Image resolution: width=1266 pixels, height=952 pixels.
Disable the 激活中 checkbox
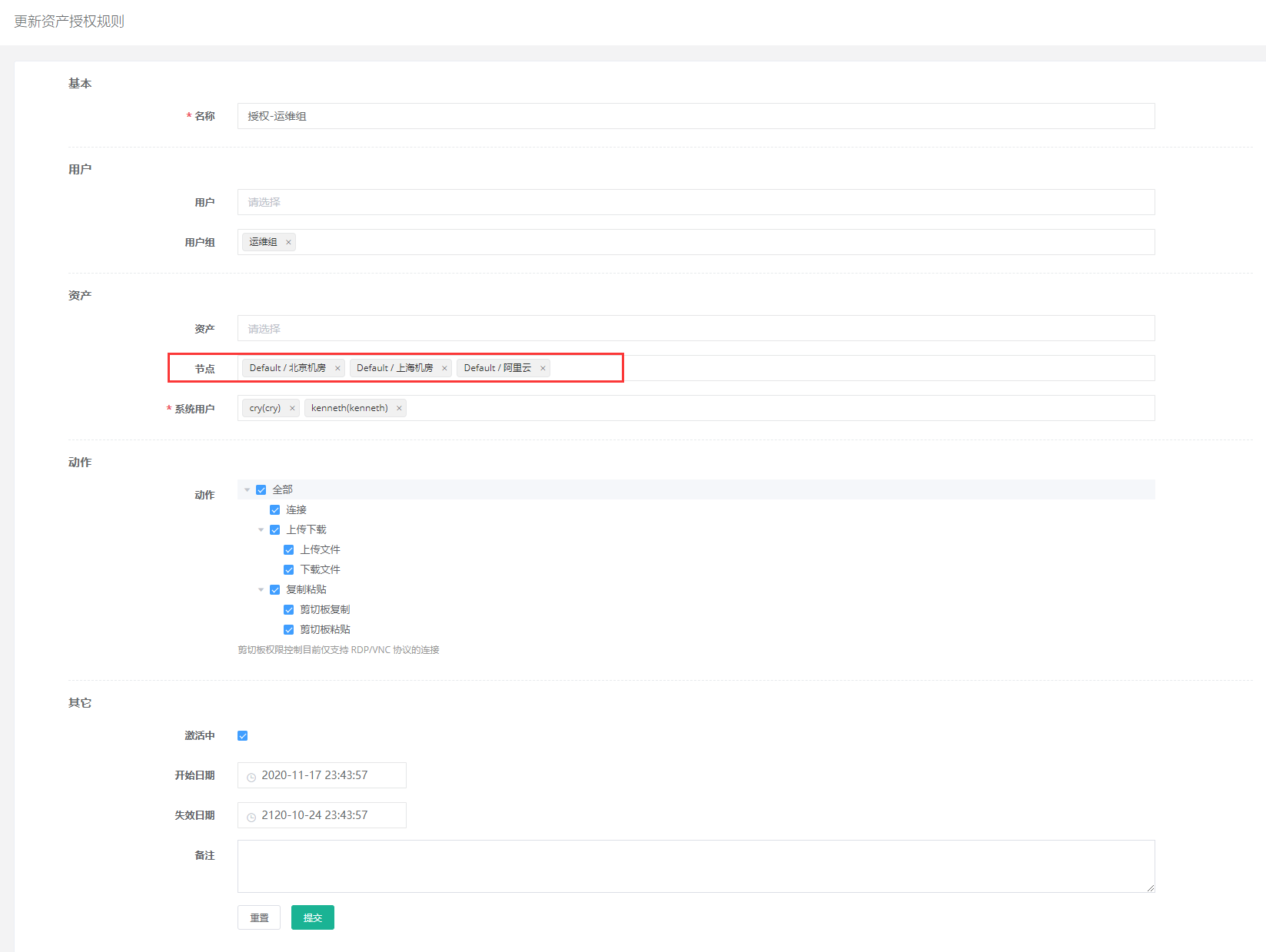[x=243, y=735]
